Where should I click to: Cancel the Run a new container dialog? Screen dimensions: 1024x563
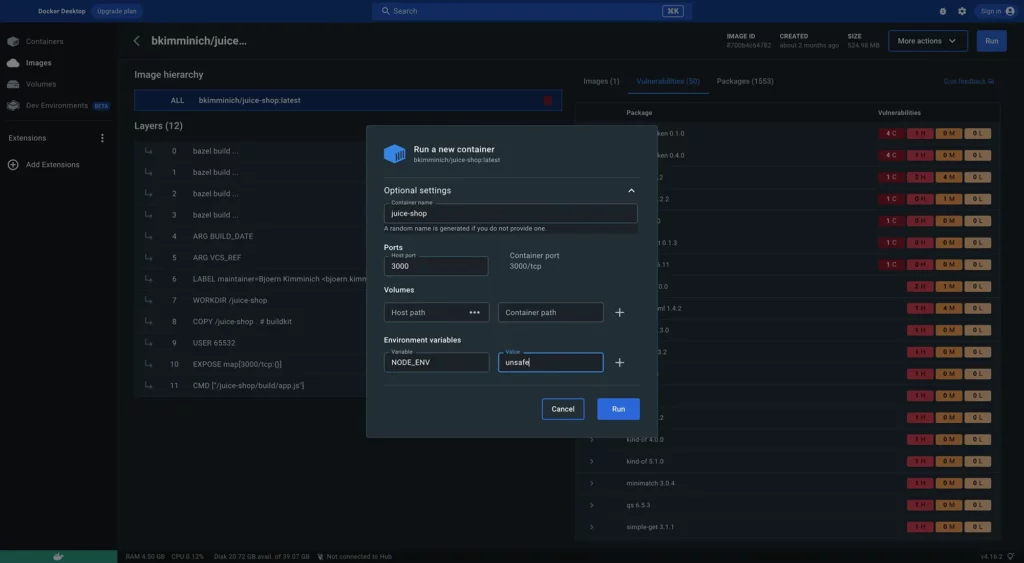563,409
